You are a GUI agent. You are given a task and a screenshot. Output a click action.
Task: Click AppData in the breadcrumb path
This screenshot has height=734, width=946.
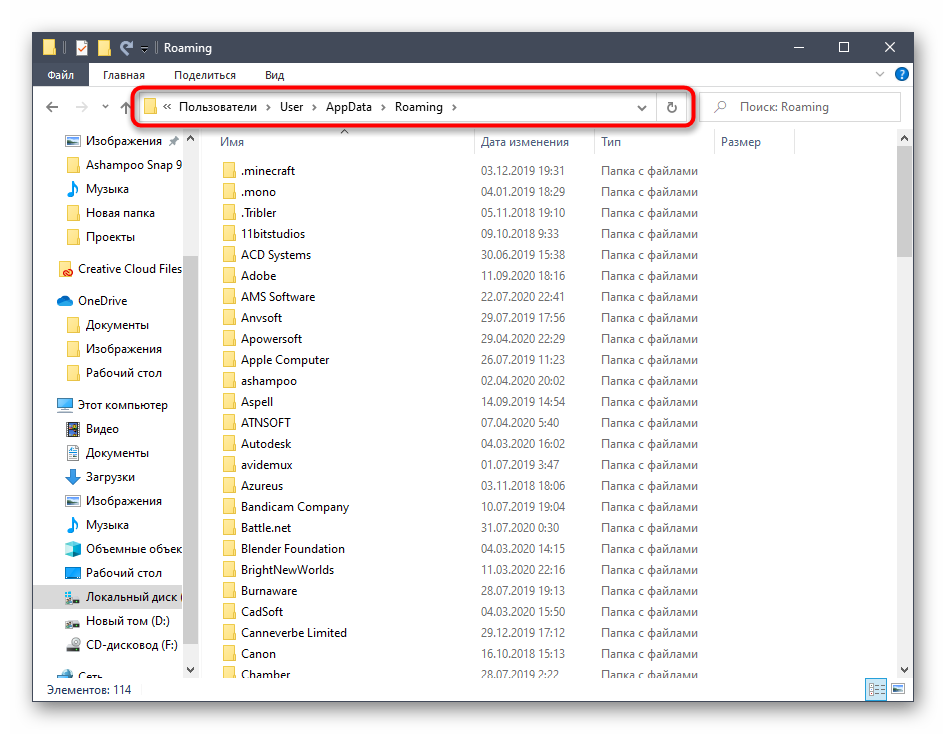coord(348,107)
